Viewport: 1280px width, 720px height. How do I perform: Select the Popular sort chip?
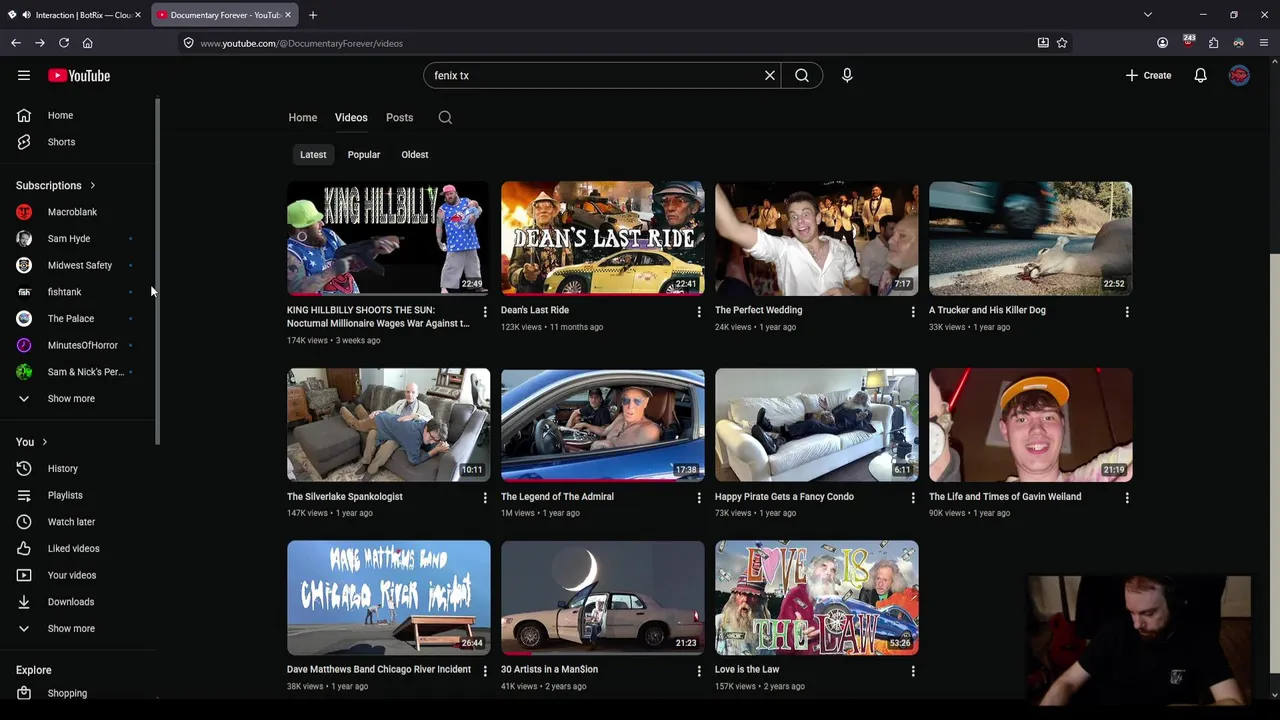[364, 155]
